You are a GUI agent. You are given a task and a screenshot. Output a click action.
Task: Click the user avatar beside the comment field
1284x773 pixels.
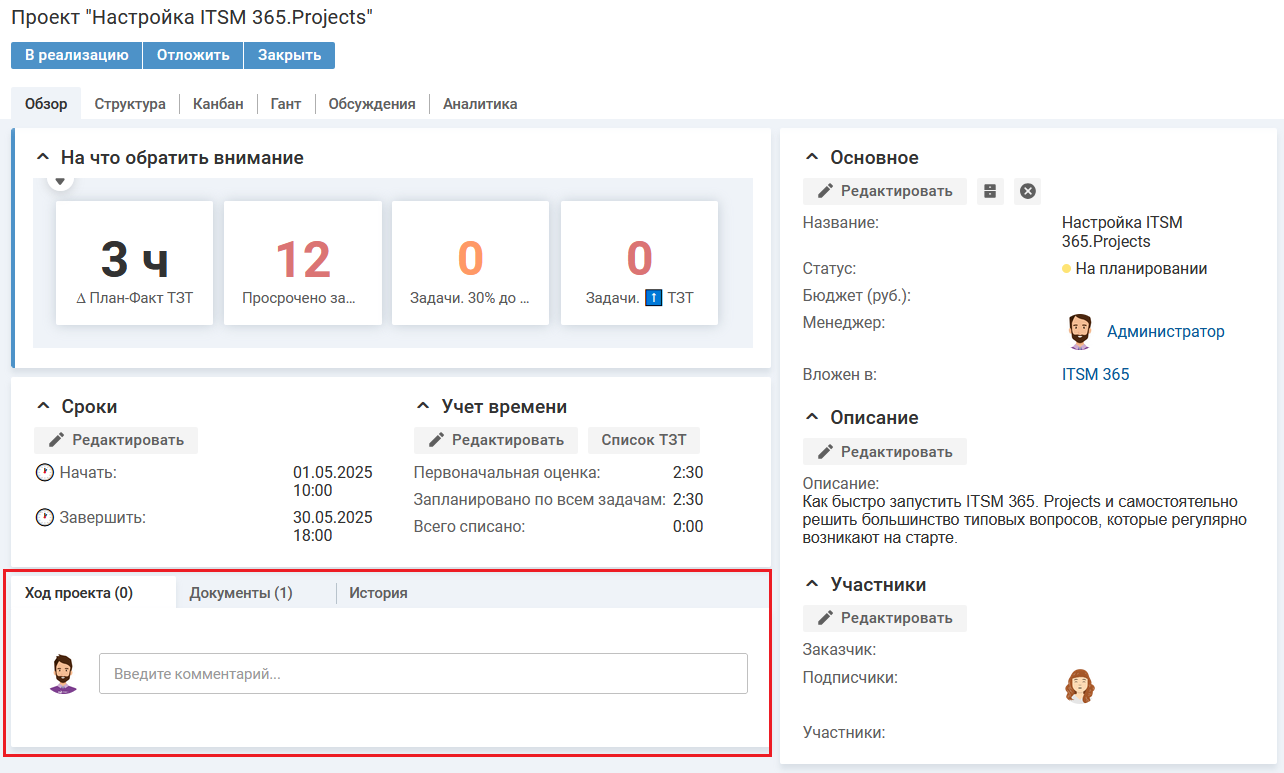click(63, 674)
